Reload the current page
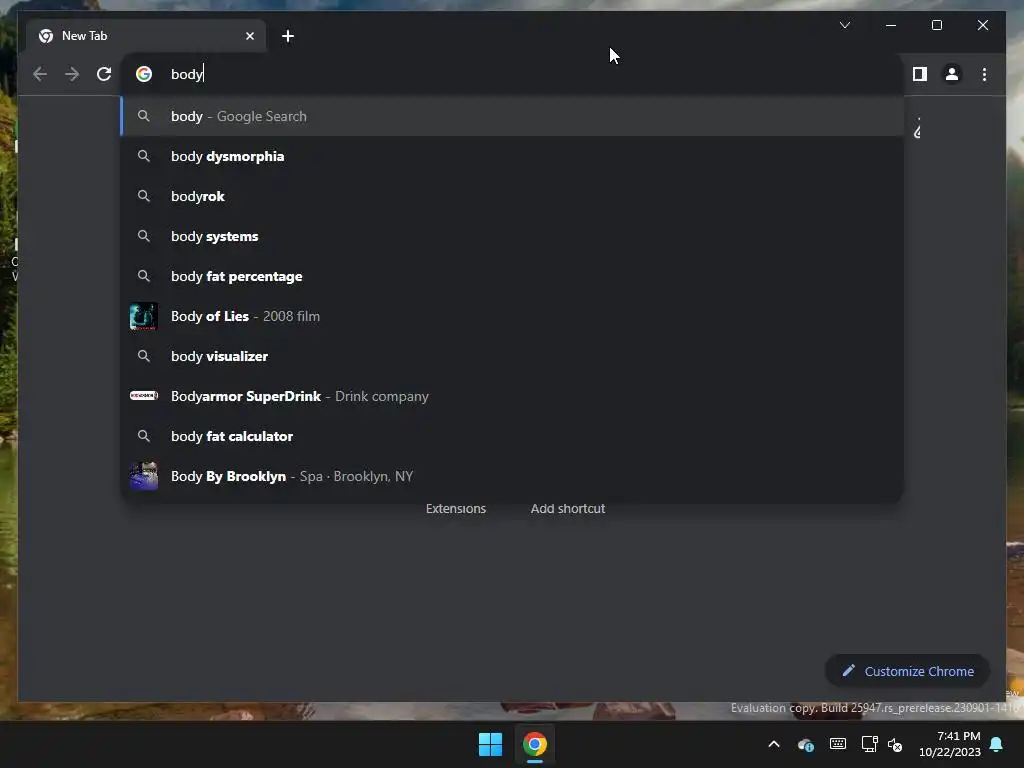1024x768 pixels. click(104, 74)
